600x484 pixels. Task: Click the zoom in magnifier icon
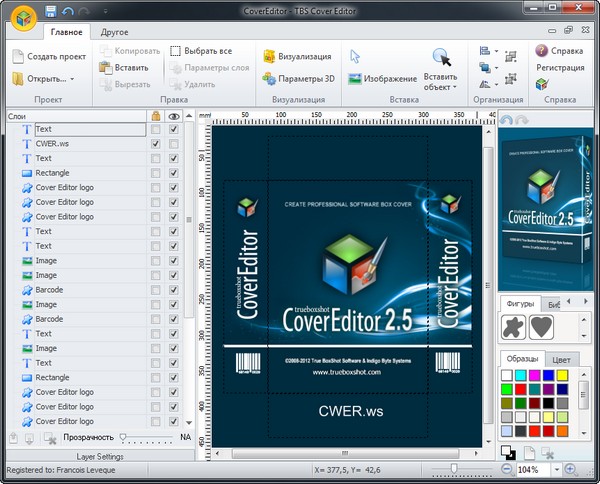point(570,468)
